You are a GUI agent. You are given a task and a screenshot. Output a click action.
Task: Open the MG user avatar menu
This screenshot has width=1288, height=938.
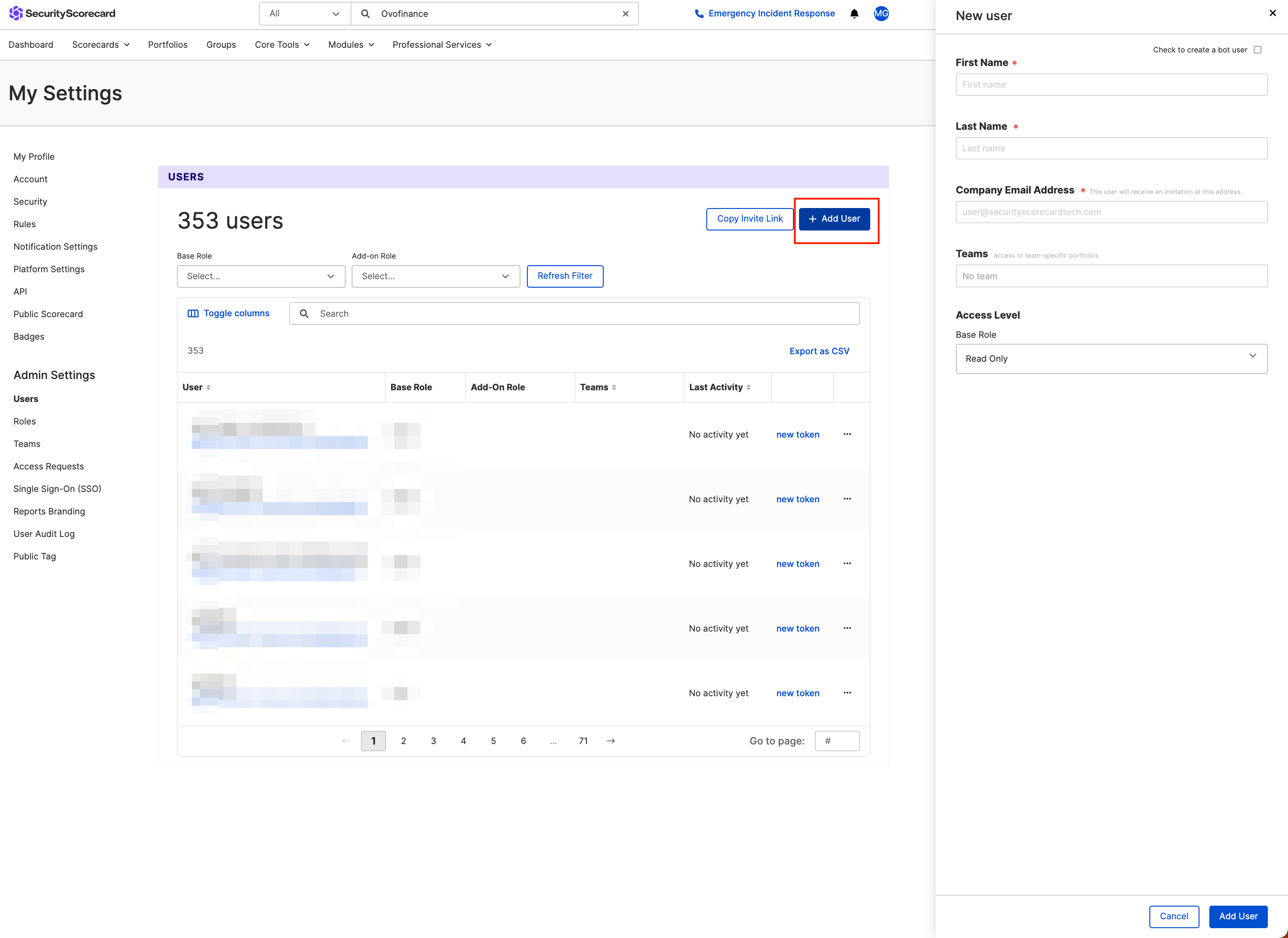tap(881, 14)
